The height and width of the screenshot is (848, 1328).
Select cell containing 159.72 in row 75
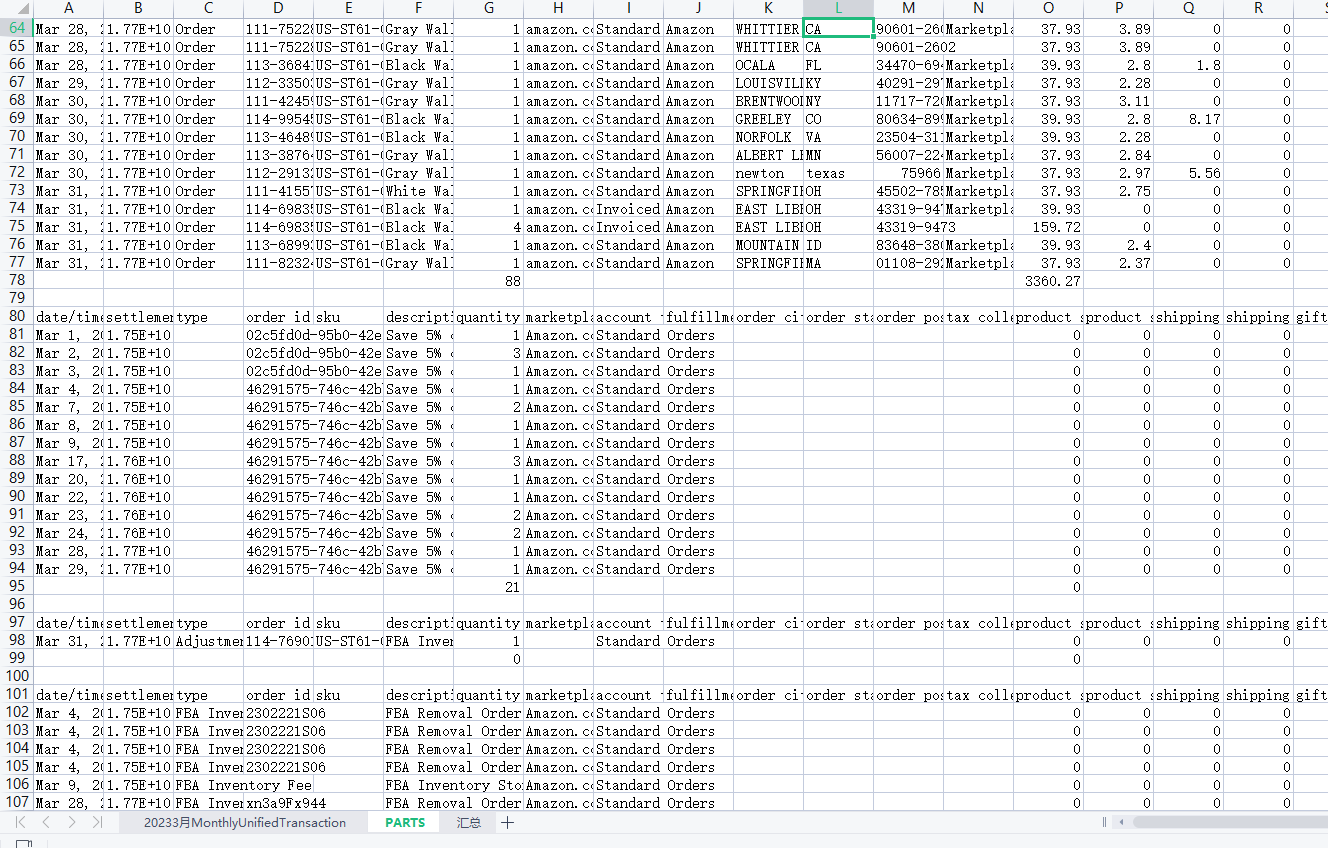coord(1048,227)
